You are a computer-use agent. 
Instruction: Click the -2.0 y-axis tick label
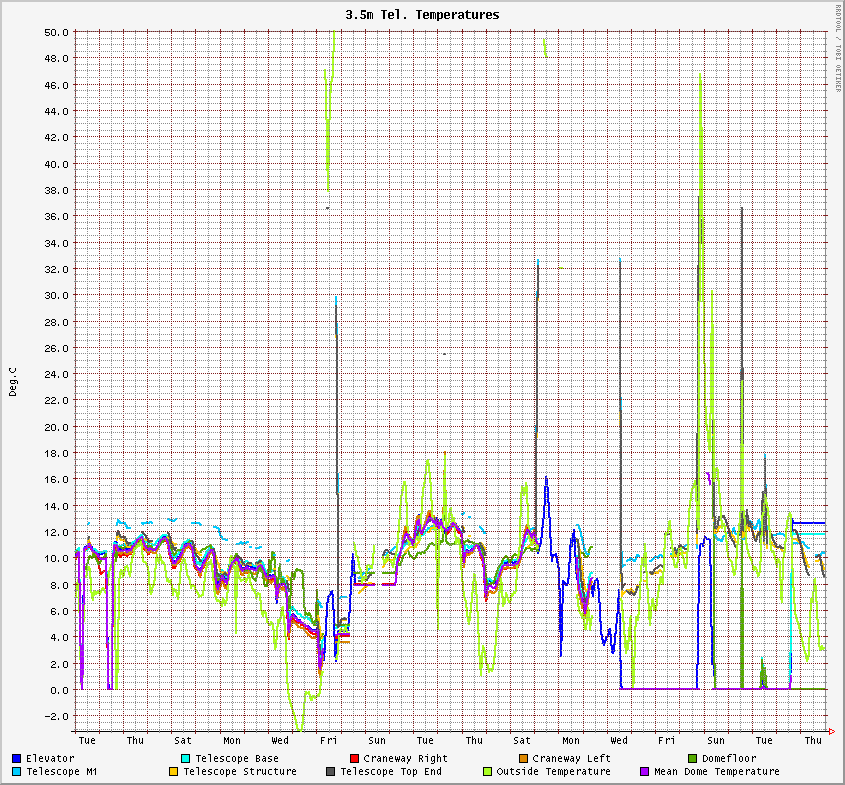[56, 716]
